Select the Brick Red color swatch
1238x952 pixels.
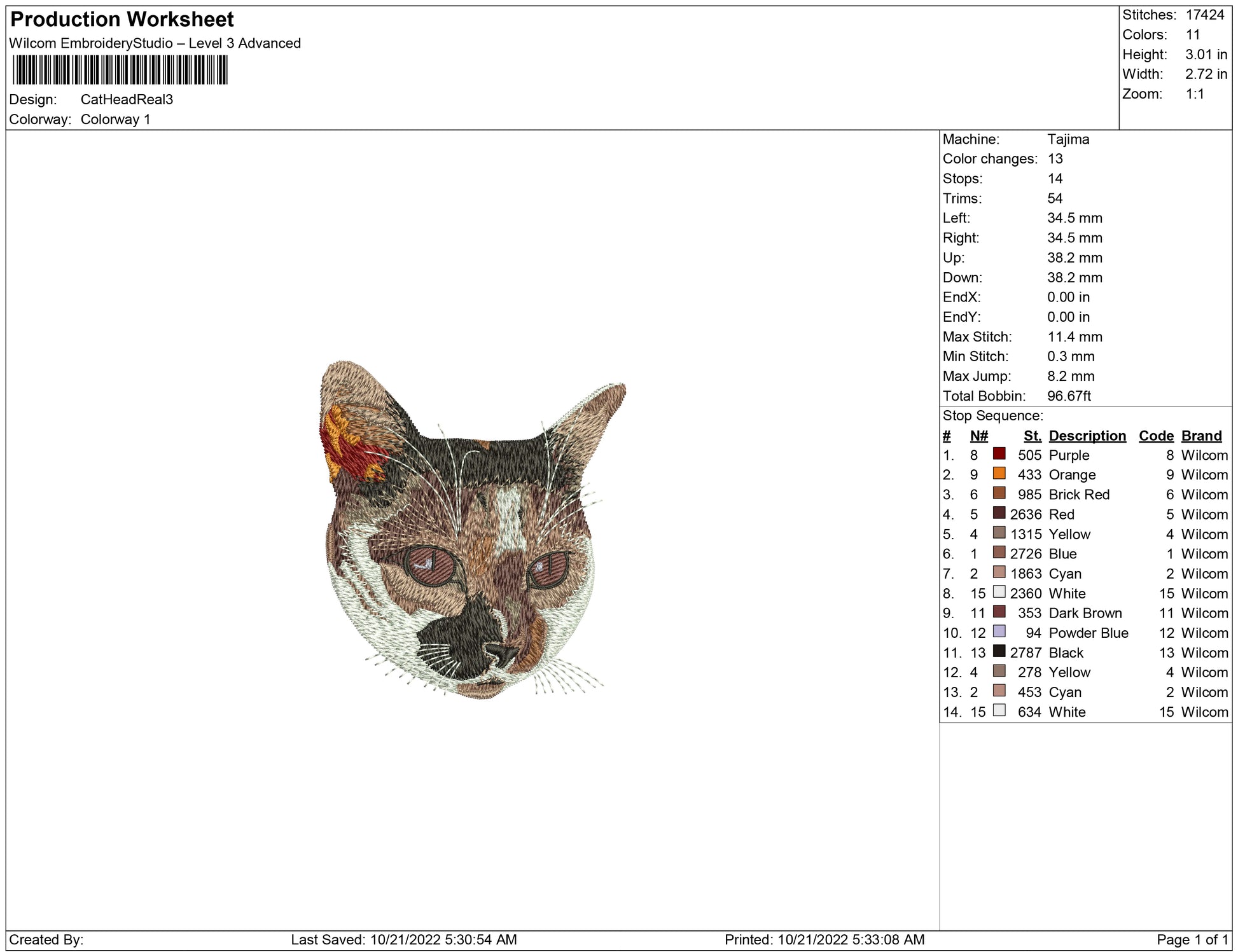(x=999, y=493)
